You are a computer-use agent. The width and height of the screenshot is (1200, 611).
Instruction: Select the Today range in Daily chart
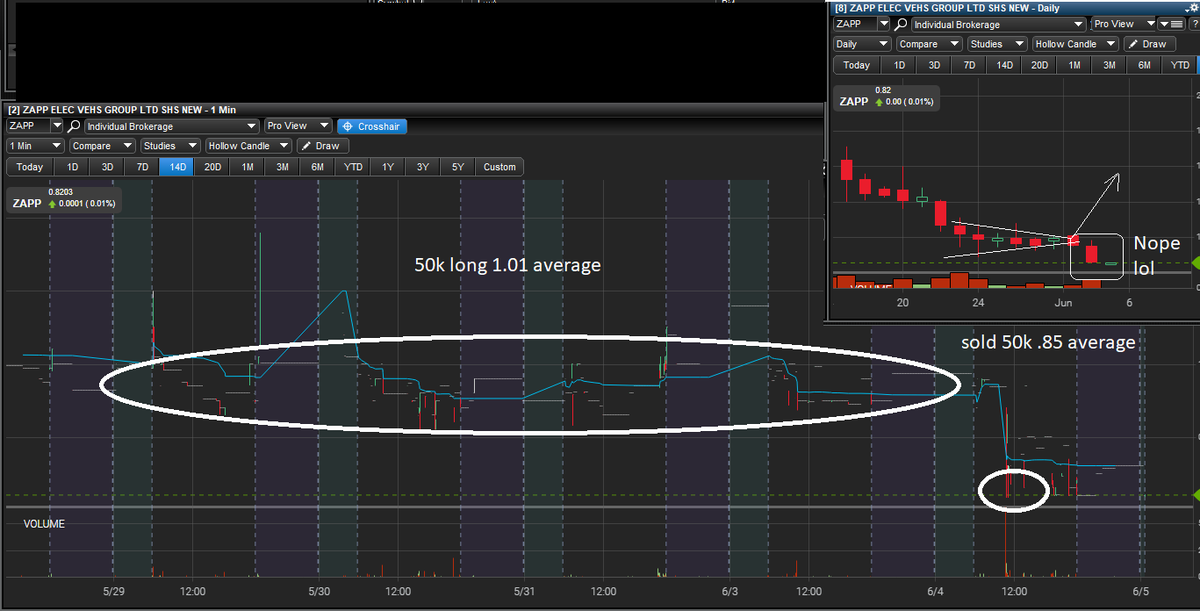click(856, 65)
